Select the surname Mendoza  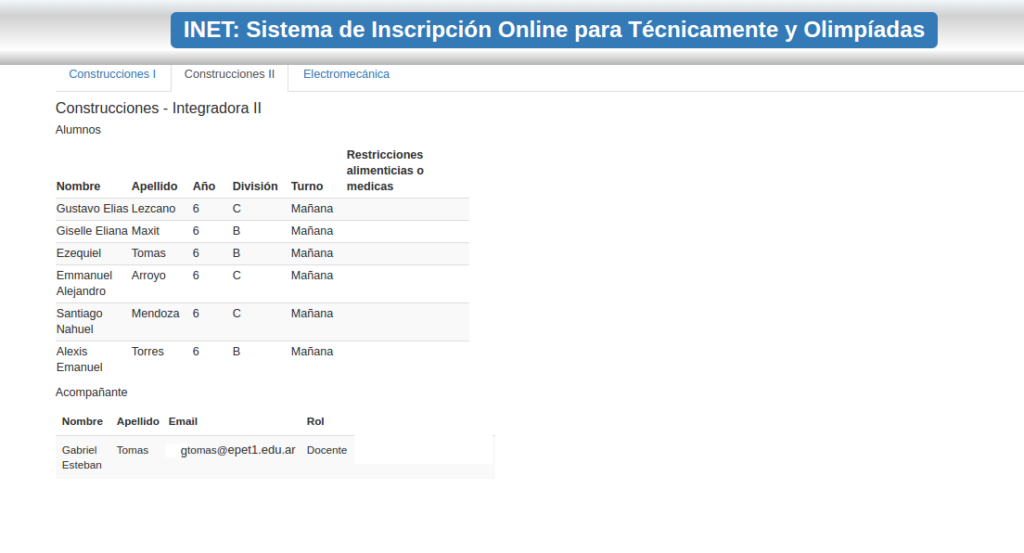tap(155, 313)
